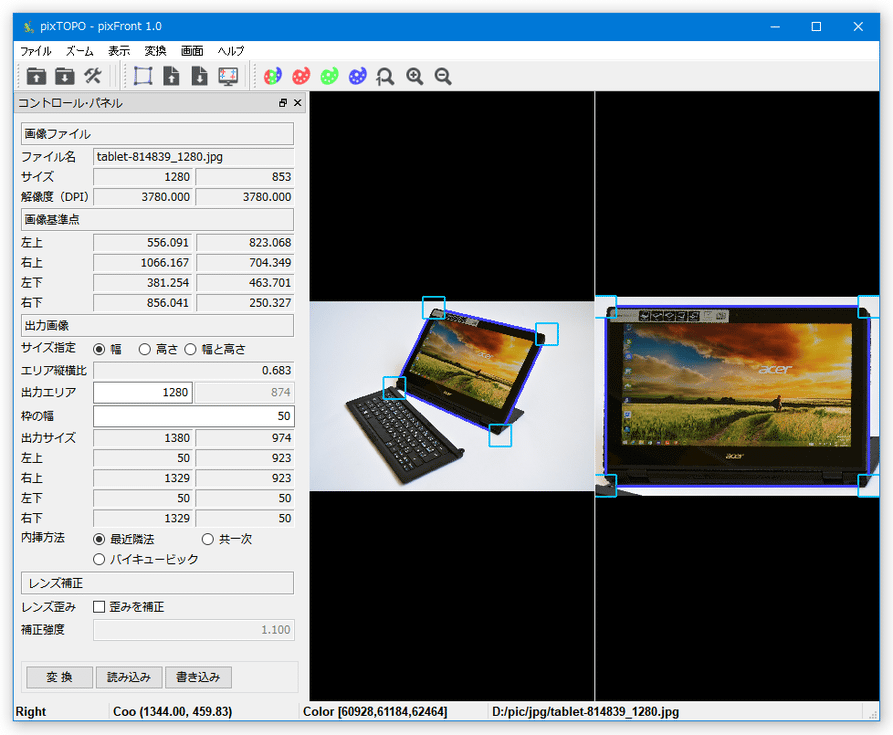Click the file path in status bar

tap(585, 712)
